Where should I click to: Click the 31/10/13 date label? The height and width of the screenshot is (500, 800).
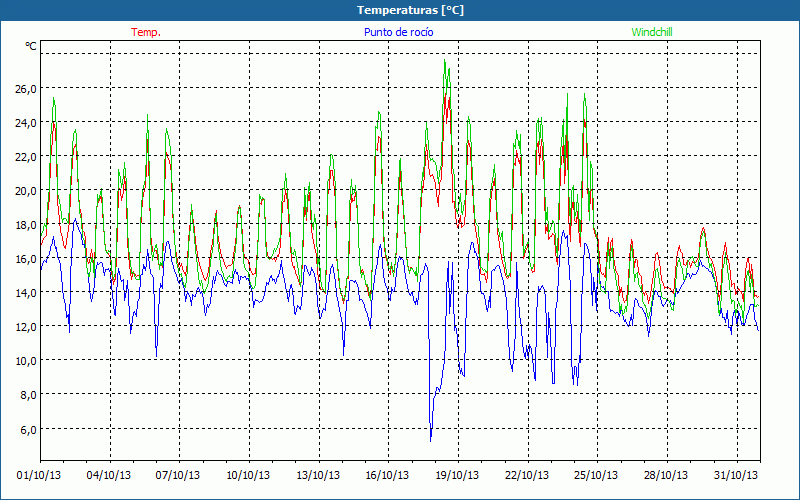point(736,476)
